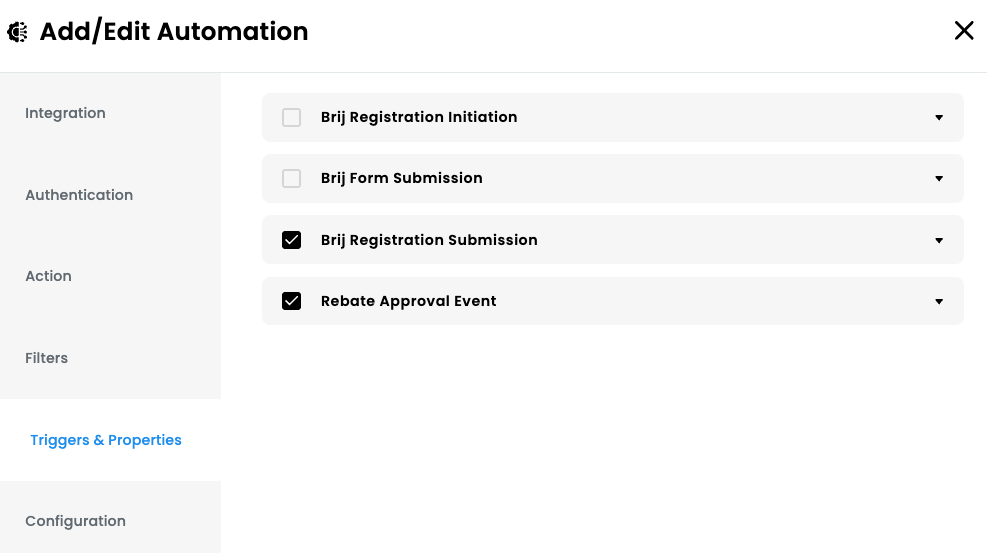The image size is (987, 553).
Task: Disable the Rebate Approval Event checkbox
Action: 291,301
